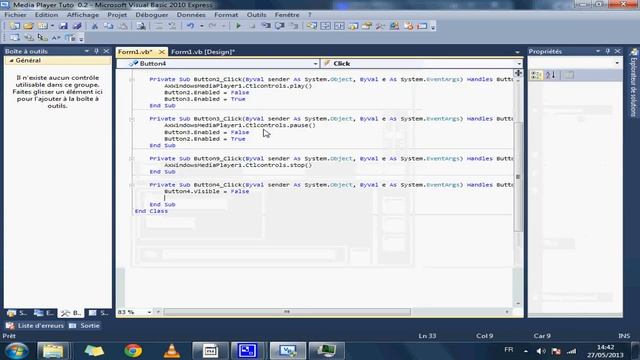This screenshot has width=640, height=360.
Task: Click the volume speaker tray icon
Action: [541, 351]
